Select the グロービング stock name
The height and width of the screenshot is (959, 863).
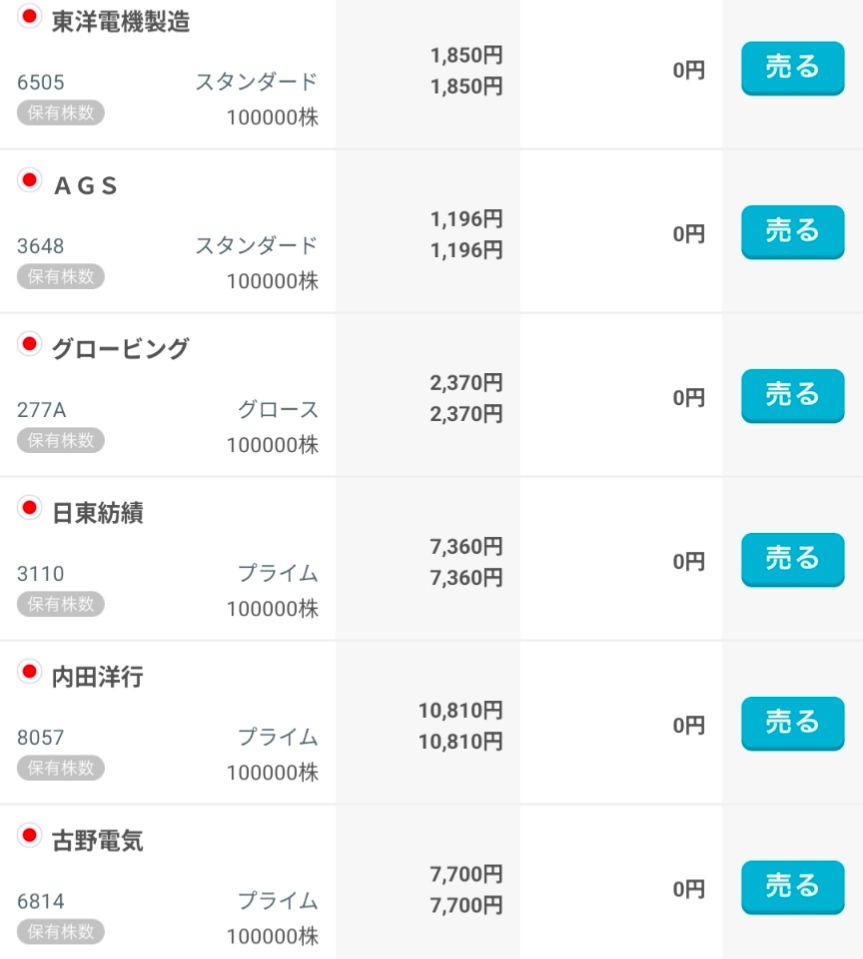(120, 350)
